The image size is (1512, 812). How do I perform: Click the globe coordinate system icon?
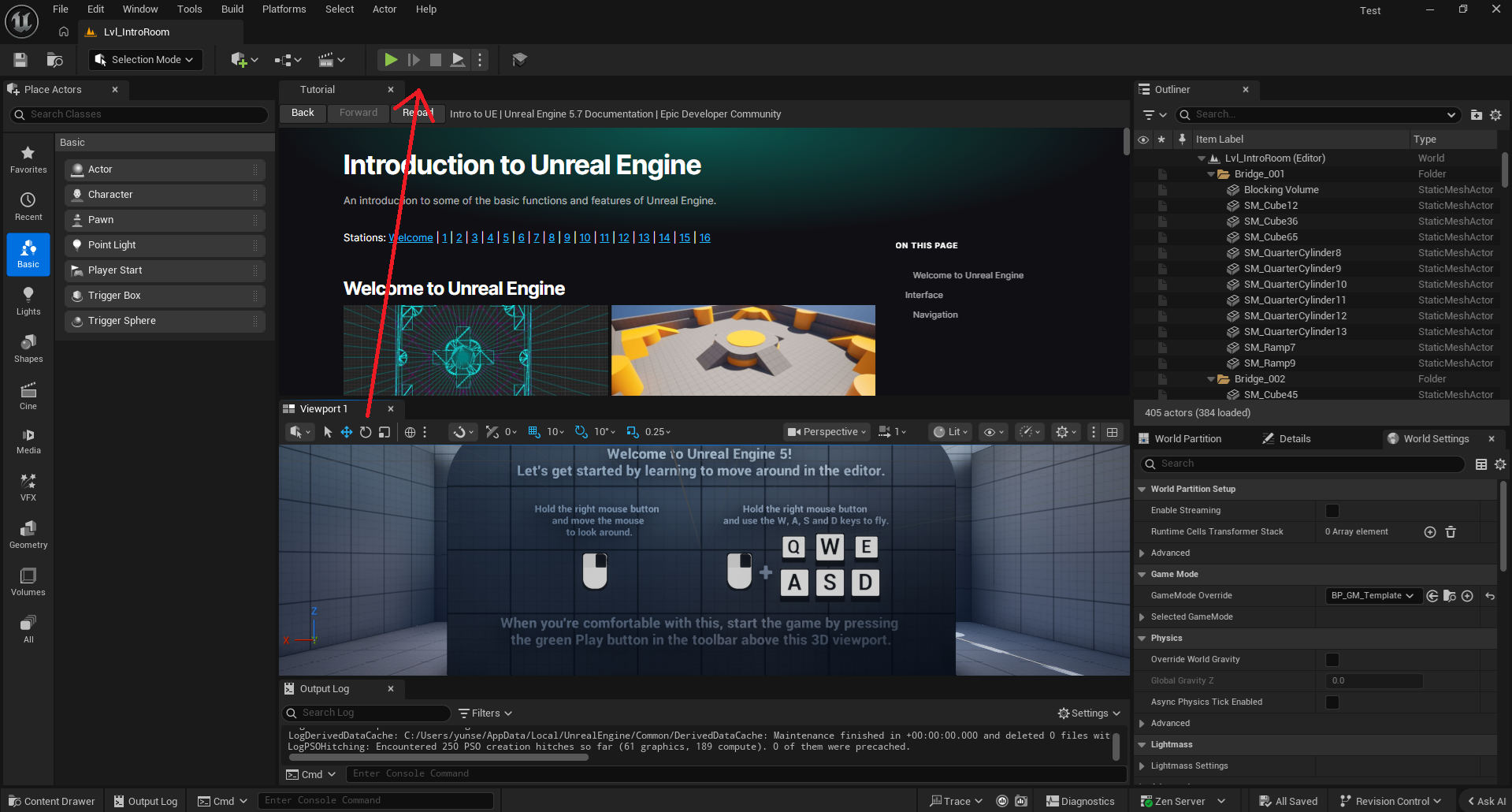410,432
